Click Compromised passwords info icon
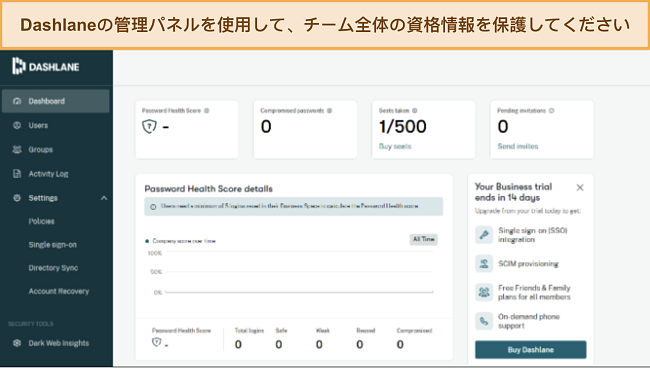The height and width of the screenshot is (368, 650). pyautogui.click(x=330, y=111)
